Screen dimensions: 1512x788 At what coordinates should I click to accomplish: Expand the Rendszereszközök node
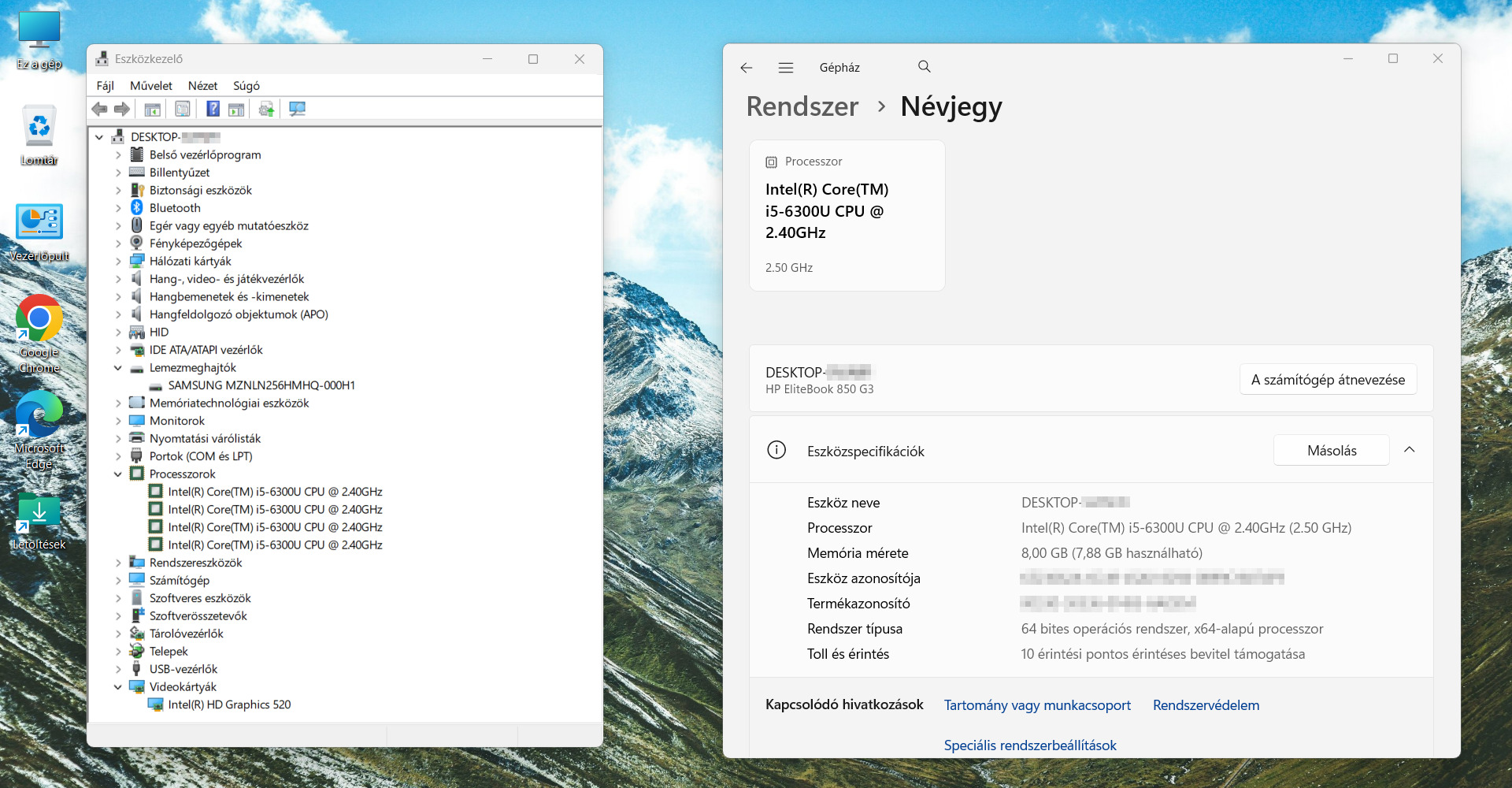pyautogui.click(x=118, y=563)
